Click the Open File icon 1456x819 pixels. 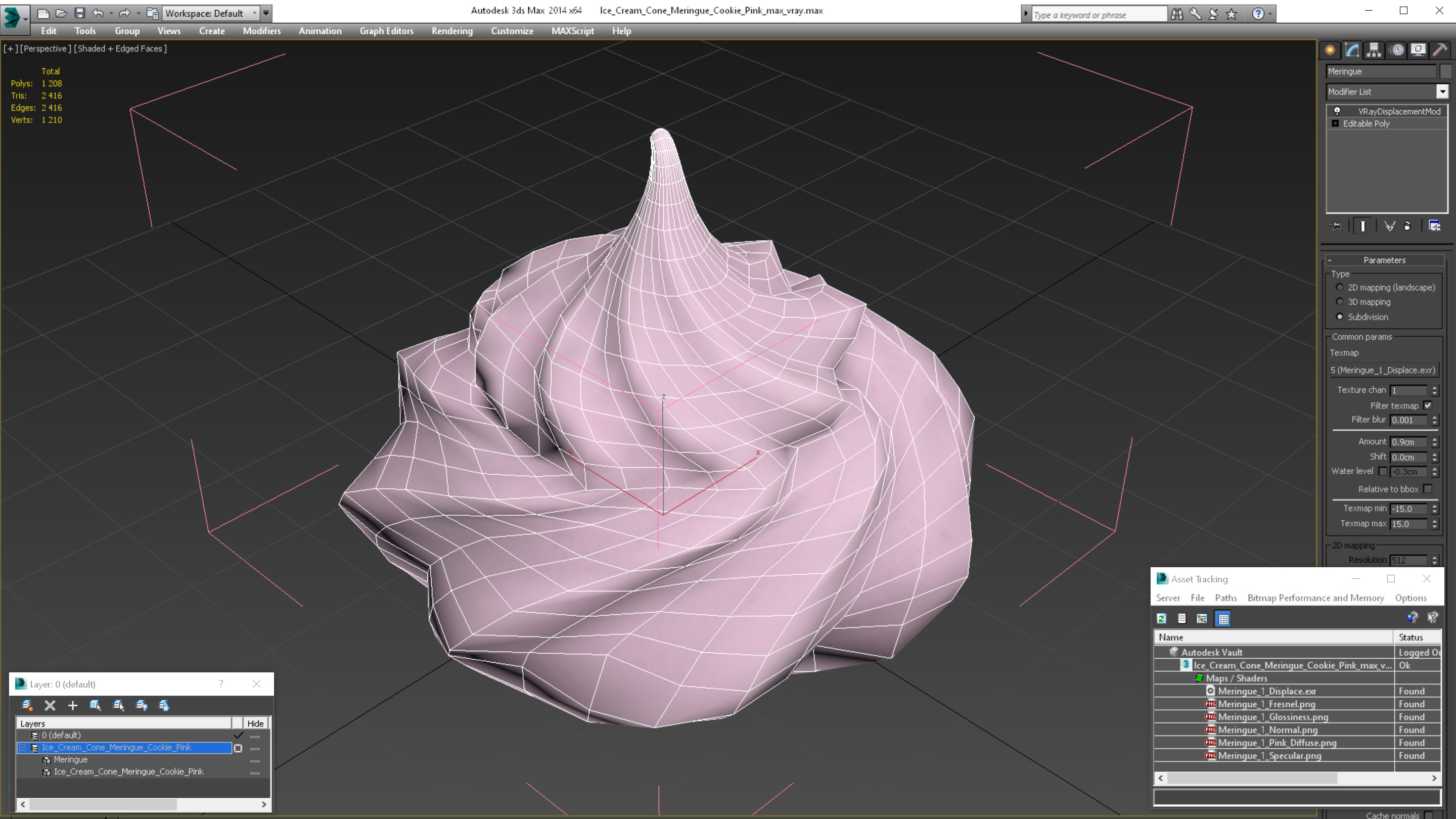(61, 13)
